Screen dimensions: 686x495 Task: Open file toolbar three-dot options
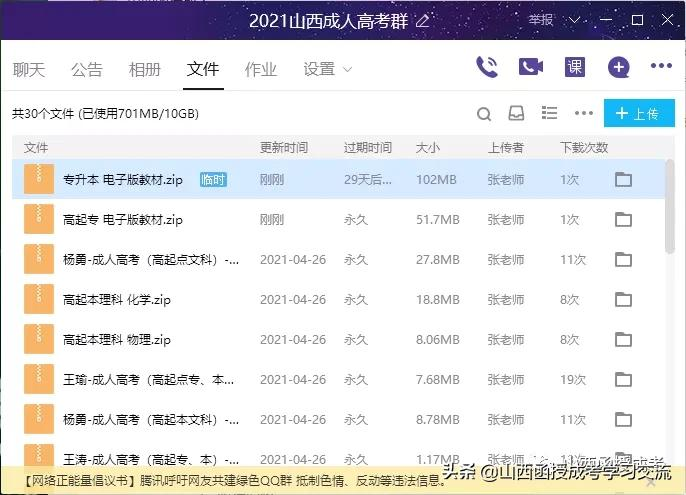tap(584, 113)
